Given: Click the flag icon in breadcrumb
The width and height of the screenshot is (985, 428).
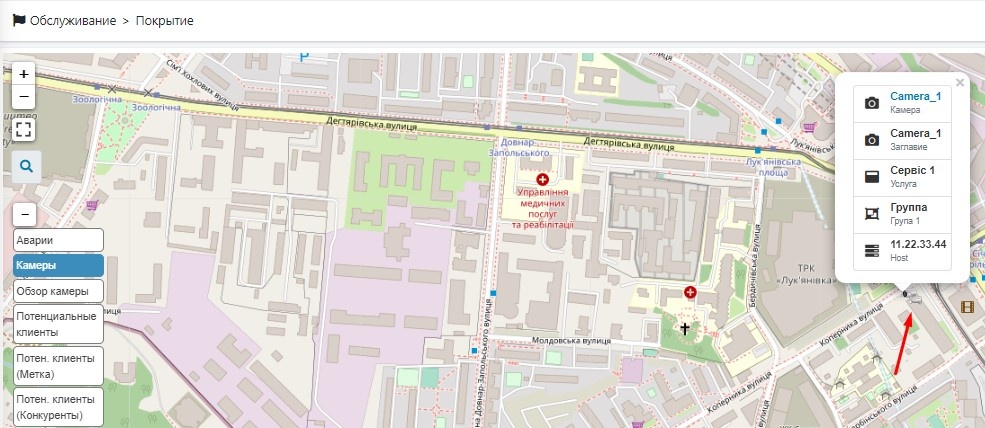Looking at the screenshot, I should (x=19, y=20).
